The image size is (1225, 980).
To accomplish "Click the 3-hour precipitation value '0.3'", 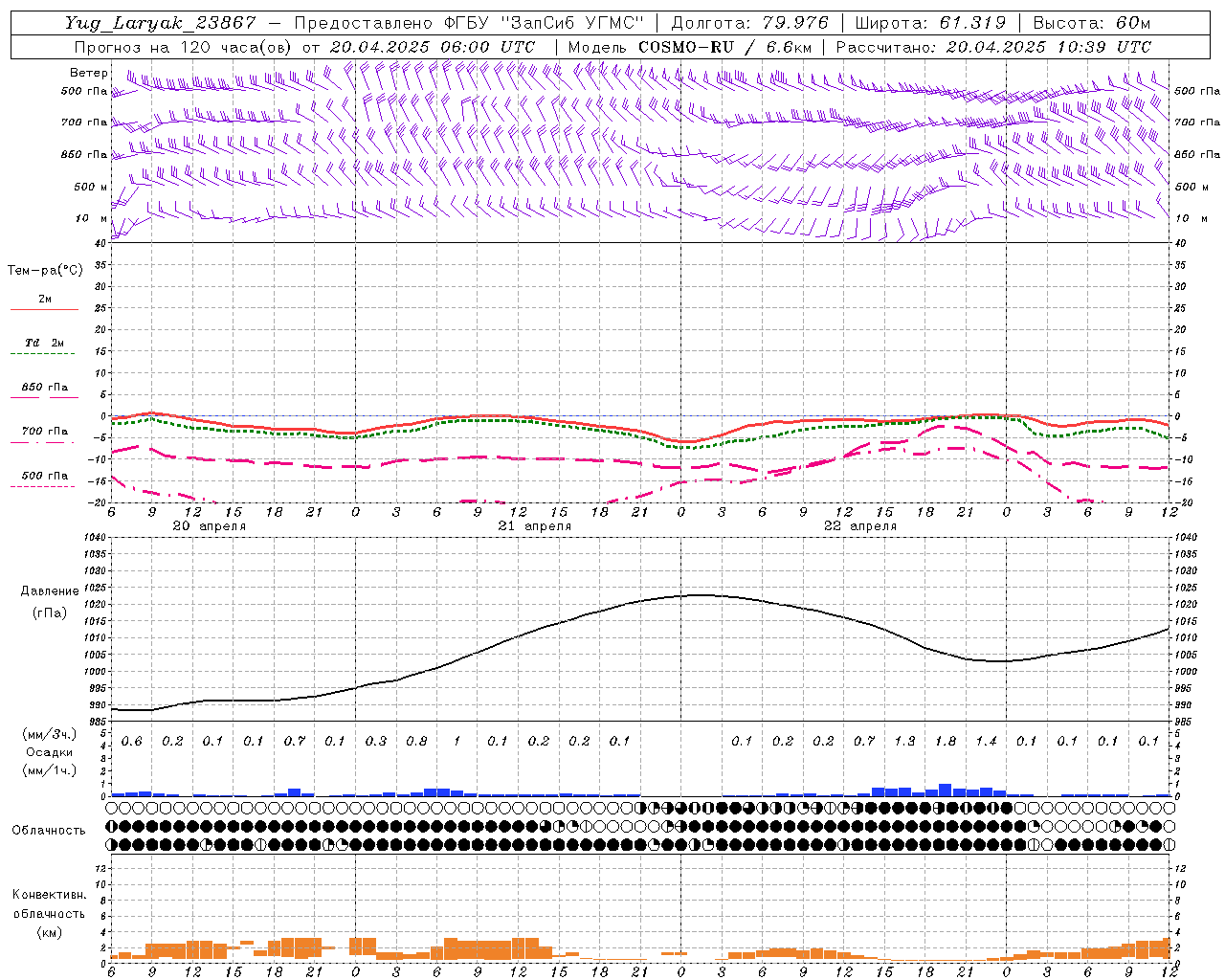I will (375, 742).
